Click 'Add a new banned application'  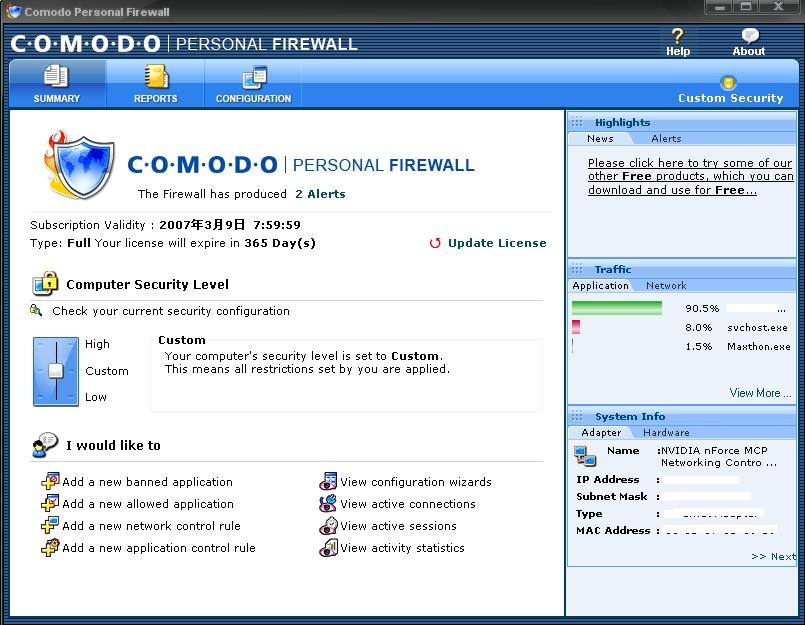(x=147, y=482)
